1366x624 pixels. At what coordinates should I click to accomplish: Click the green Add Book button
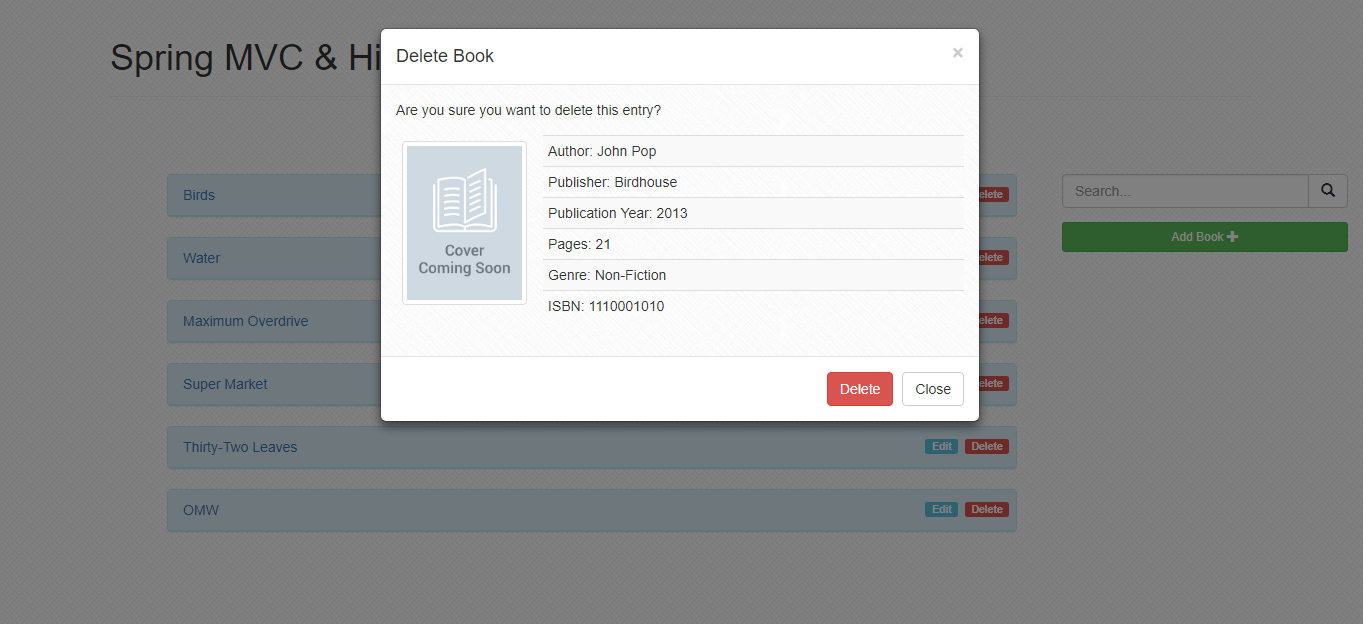[x=1204, y=237]
